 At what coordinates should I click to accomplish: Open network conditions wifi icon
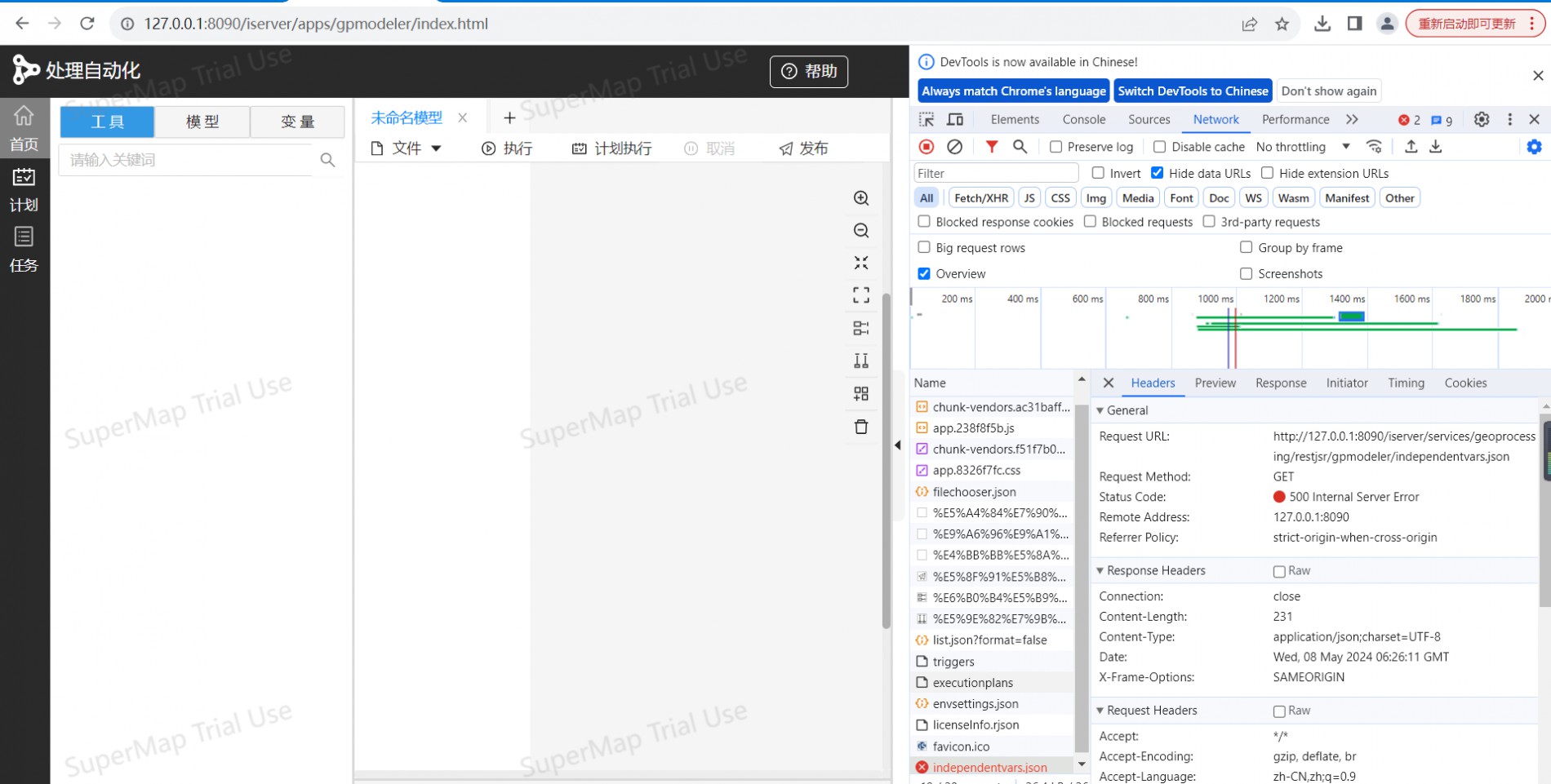click(1375, 147)
